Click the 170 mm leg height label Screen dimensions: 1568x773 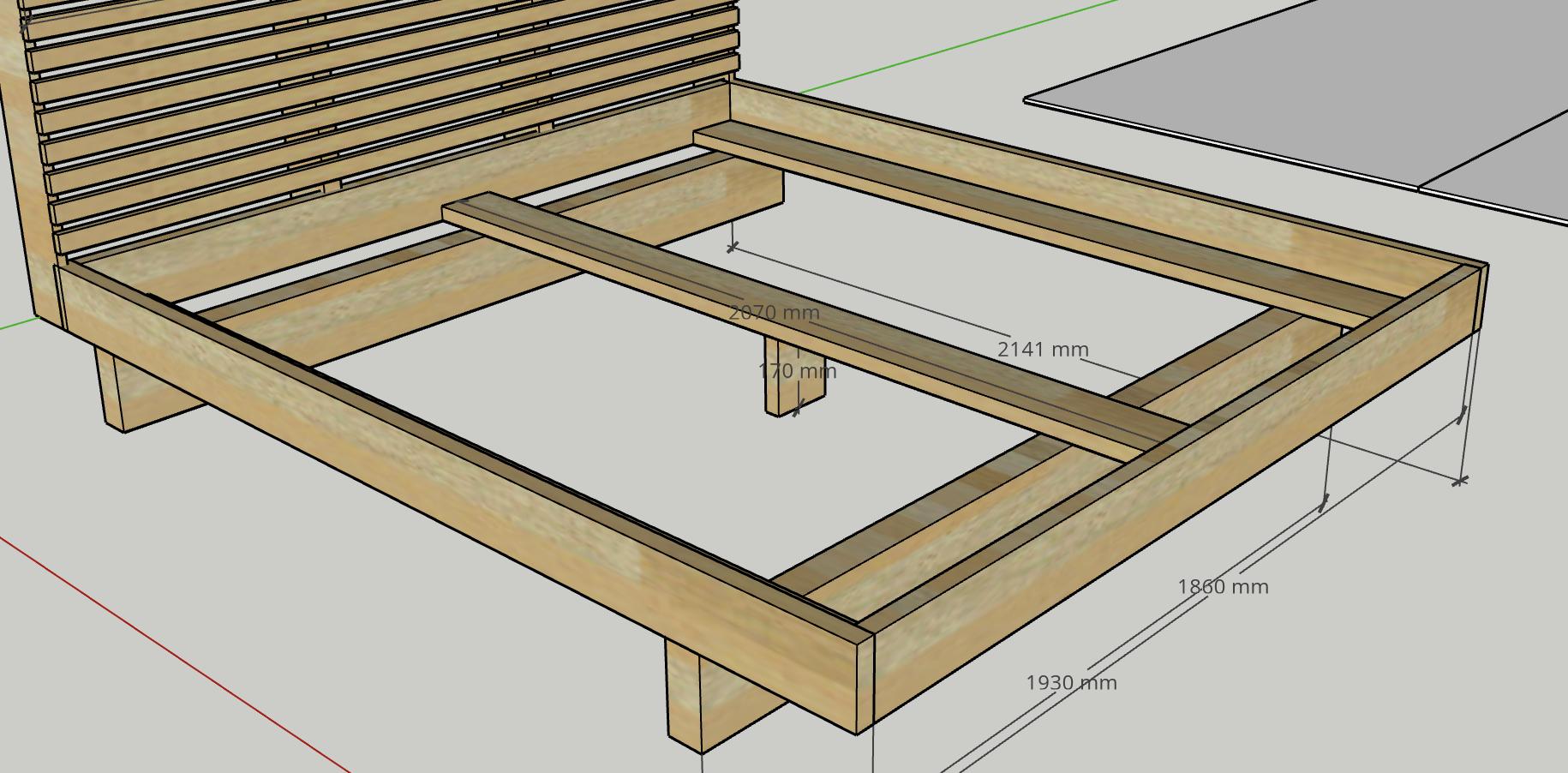click(x=798, y=371)
